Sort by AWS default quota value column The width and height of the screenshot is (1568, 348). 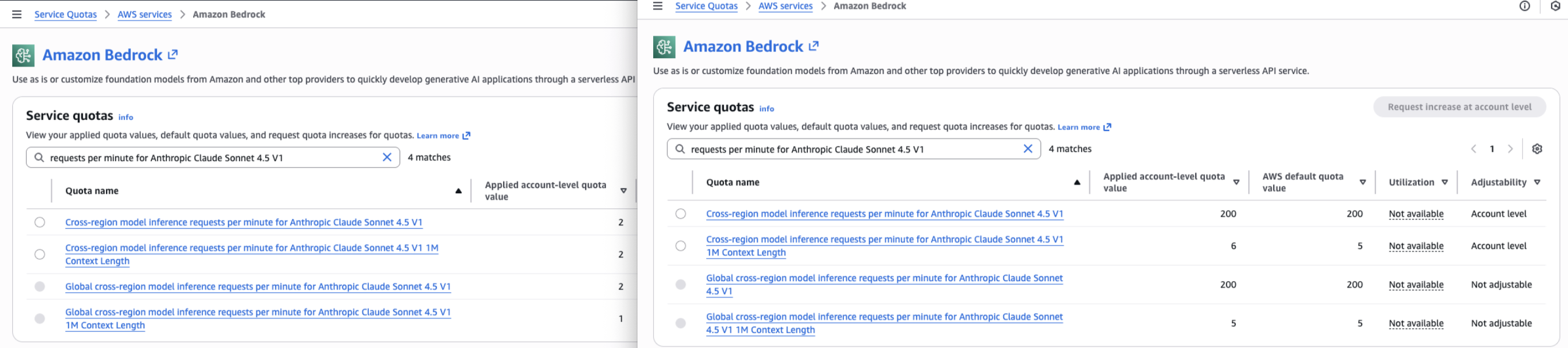1362,182
